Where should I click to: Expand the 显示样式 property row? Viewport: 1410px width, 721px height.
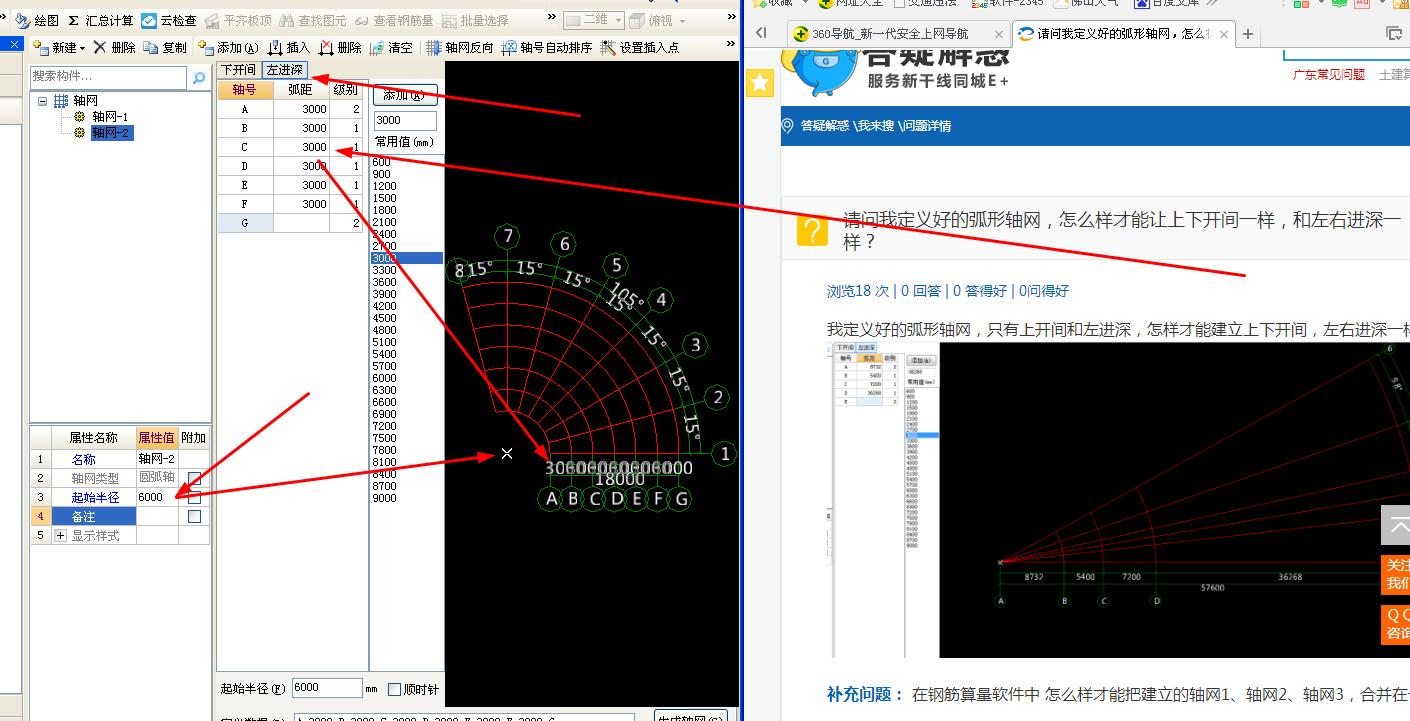pyautogui.click(x=61, y=536)
